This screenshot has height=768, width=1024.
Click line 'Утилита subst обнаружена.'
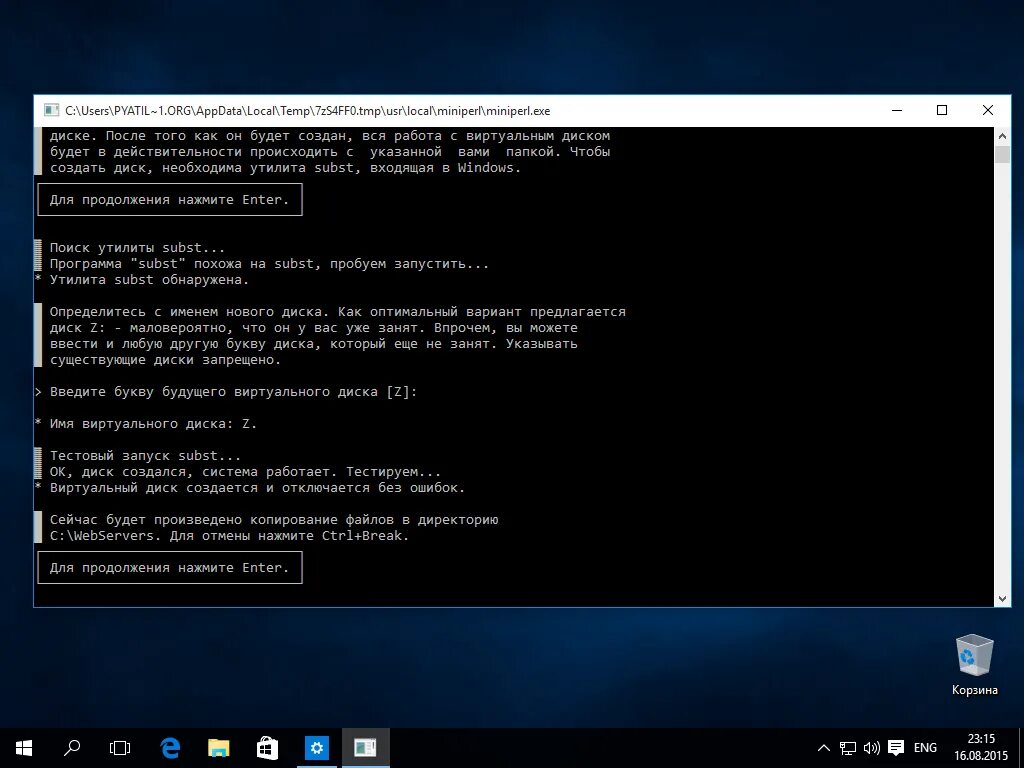click(x=149, y=280)
